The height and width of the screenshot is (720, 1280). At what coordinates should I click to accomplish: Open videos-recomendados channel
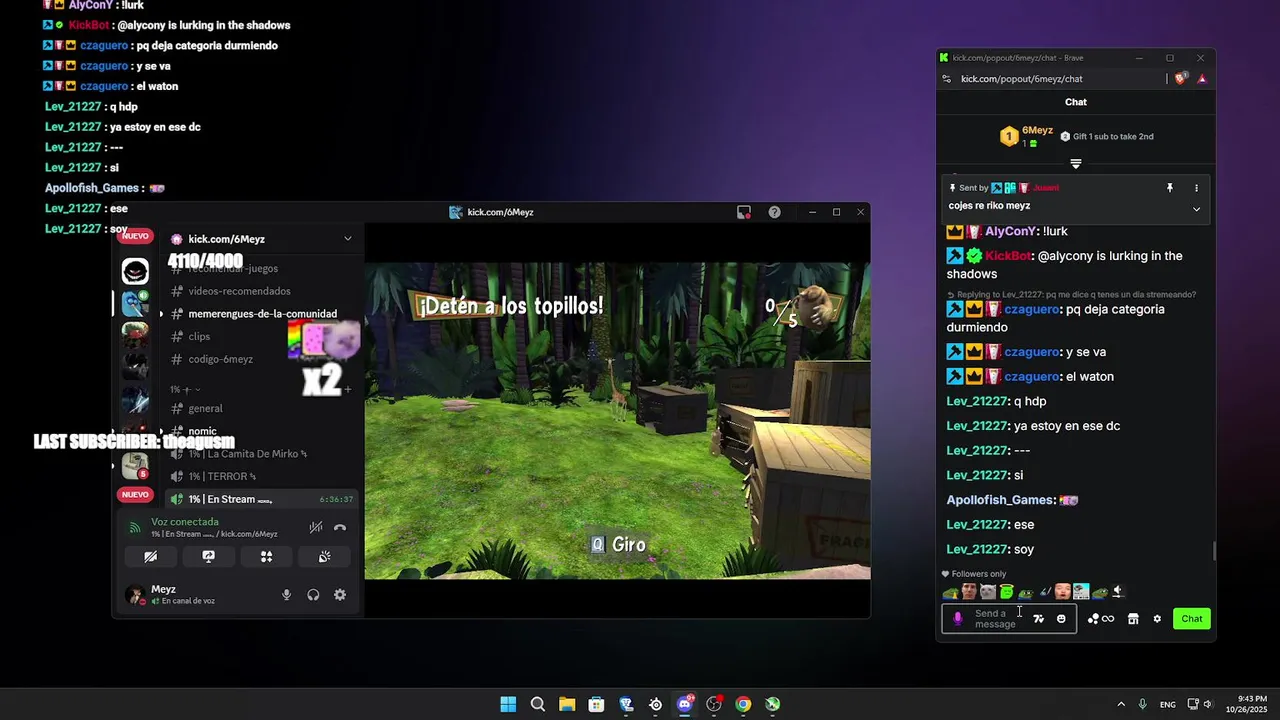point(239,291)
